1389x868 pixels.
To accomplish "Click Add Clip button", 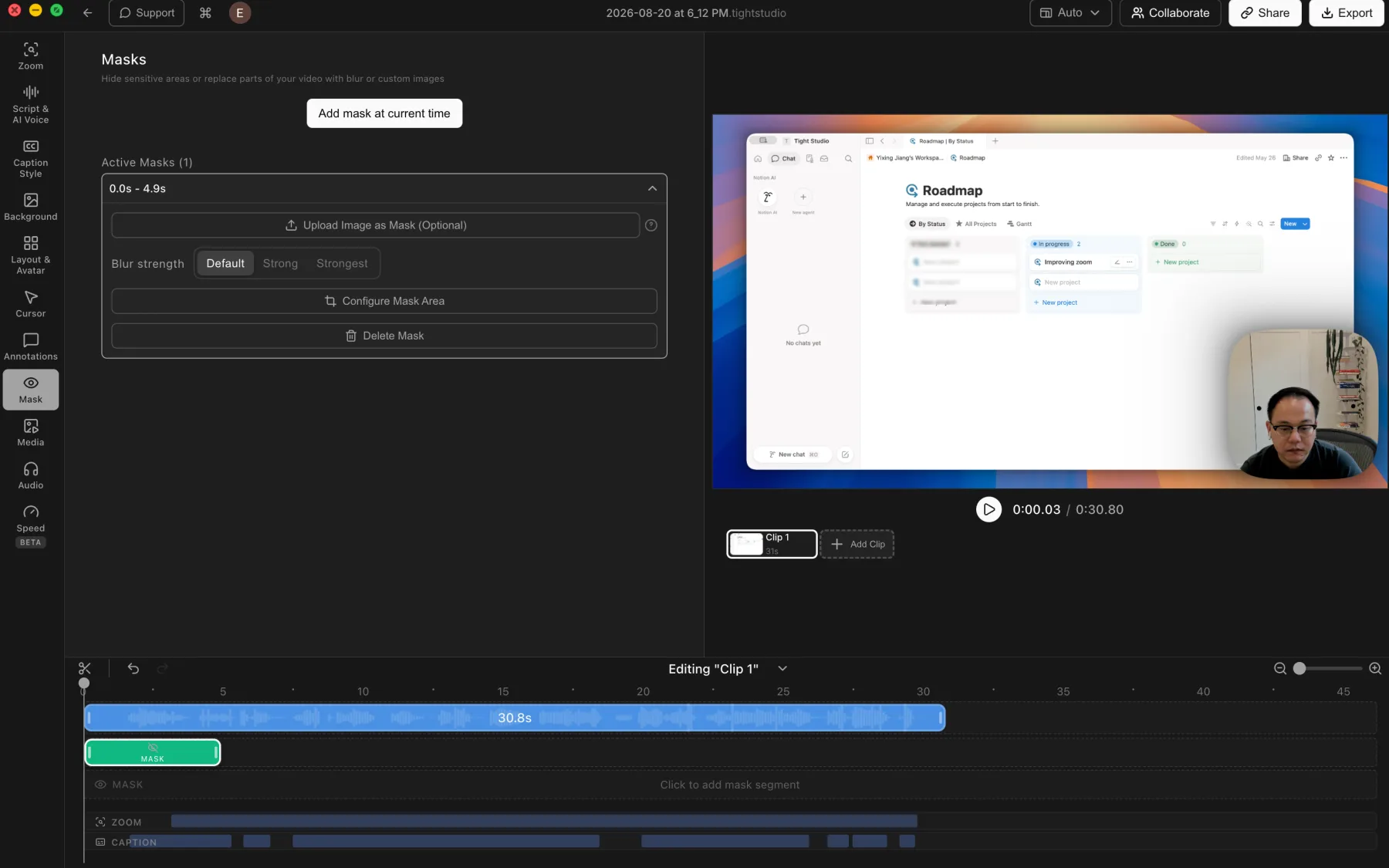I will coord(857,544).
